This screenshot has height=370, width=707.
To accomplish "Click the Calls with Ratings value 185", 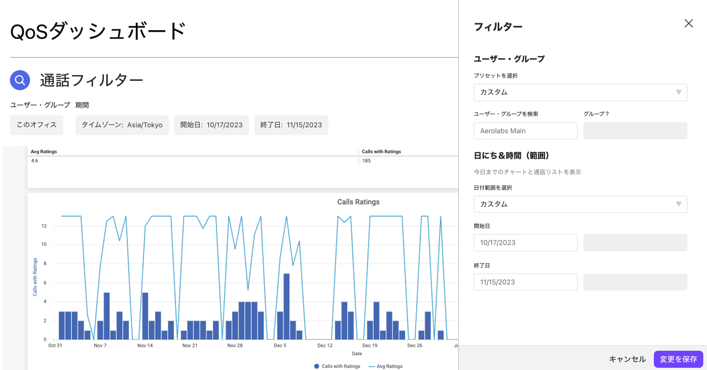I will pos(366,161).
